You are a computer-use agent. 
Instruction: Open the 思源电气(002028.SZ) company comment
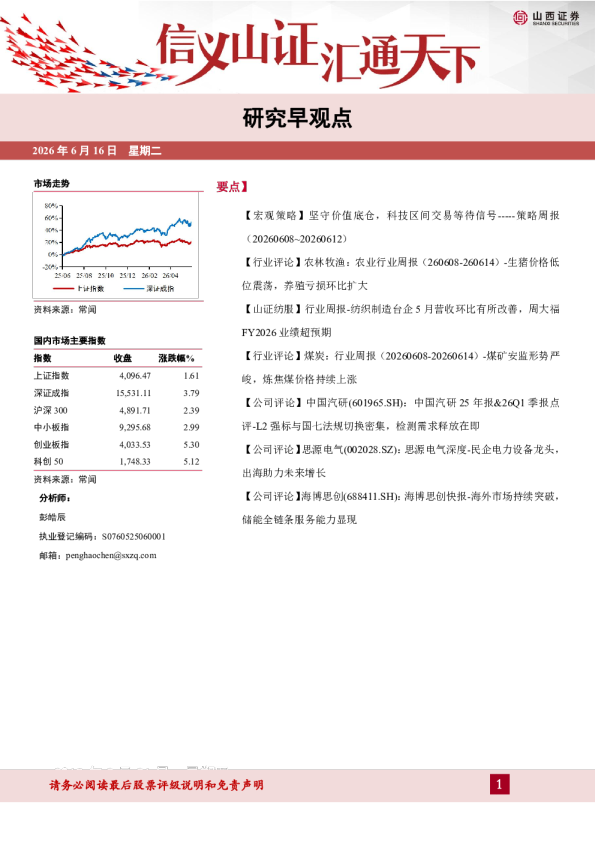coord(401,461)
